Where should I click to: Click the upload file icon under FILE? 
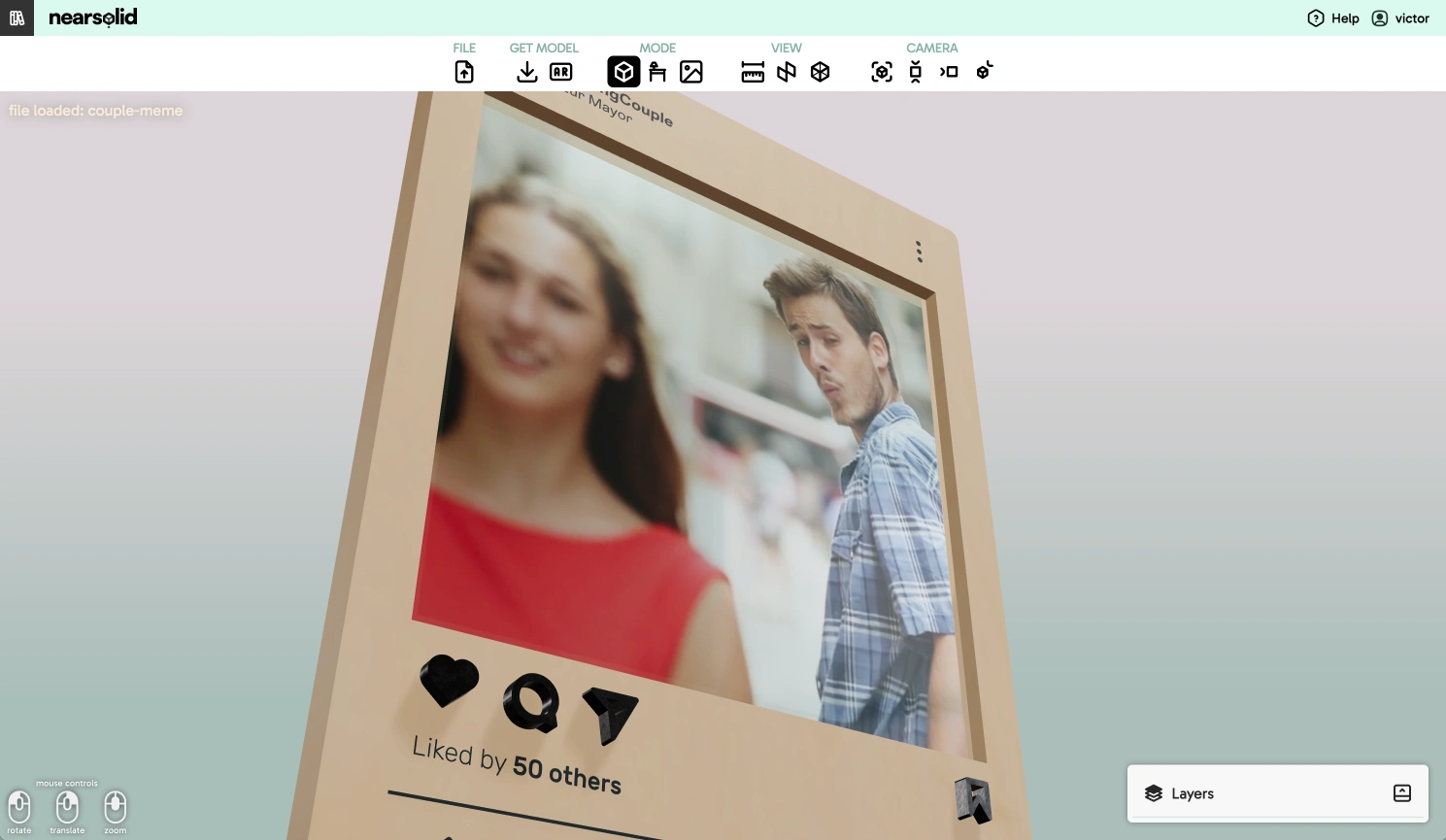(464, 72)
